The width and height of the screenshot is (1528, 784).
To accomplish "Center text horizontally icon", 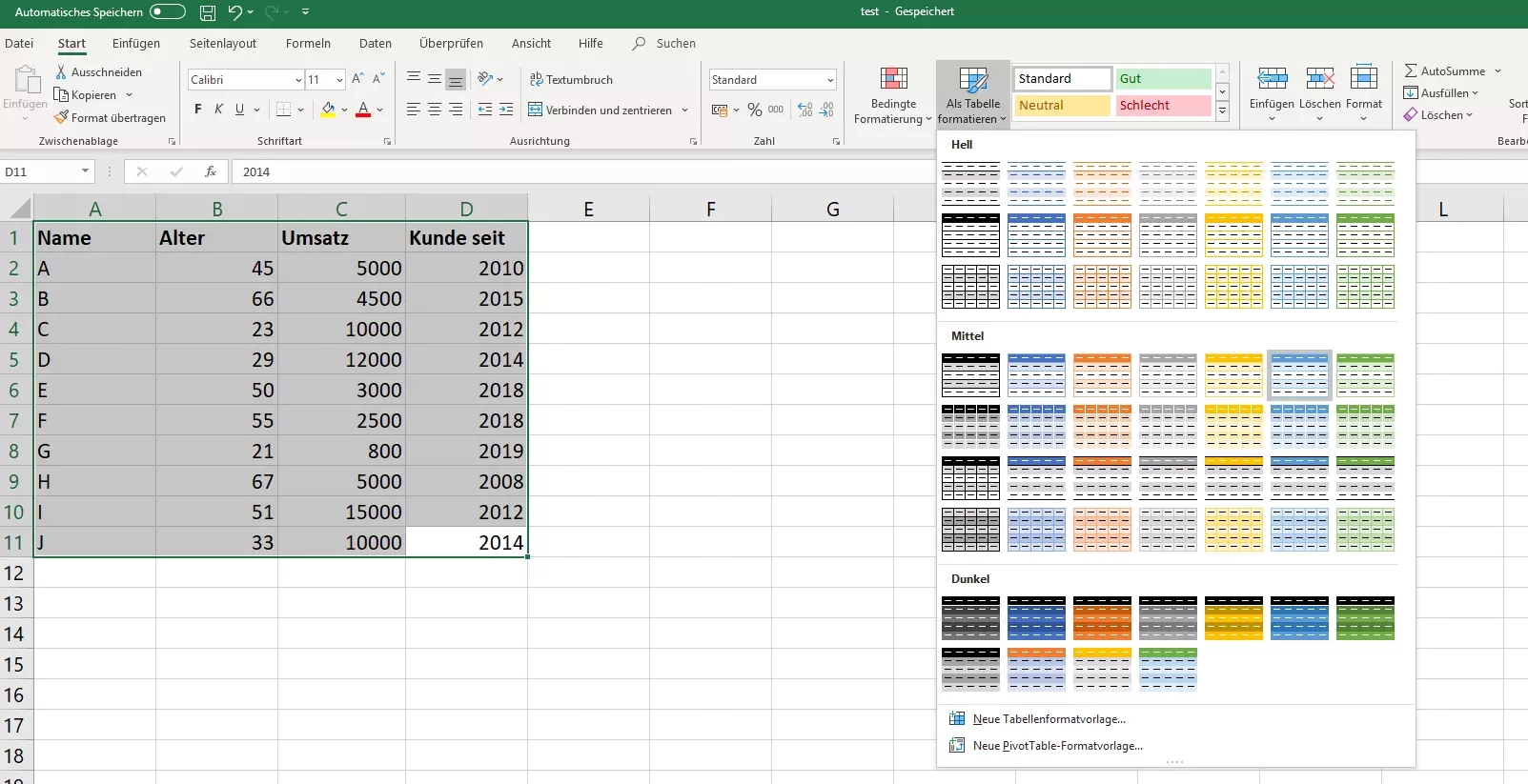I will [435, 110].
